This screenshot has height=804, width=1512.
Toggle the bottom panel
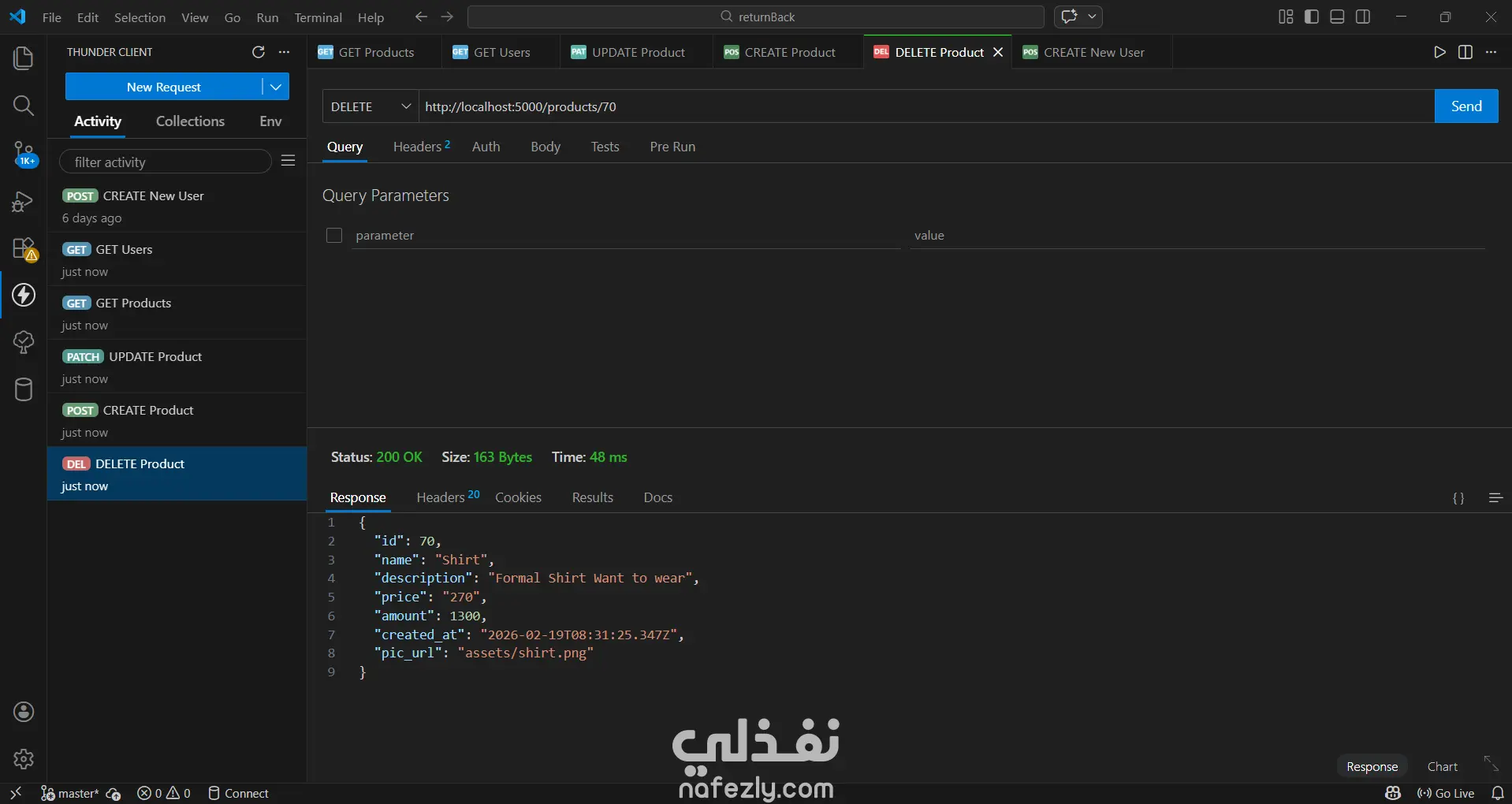(x=1337, y=17)
